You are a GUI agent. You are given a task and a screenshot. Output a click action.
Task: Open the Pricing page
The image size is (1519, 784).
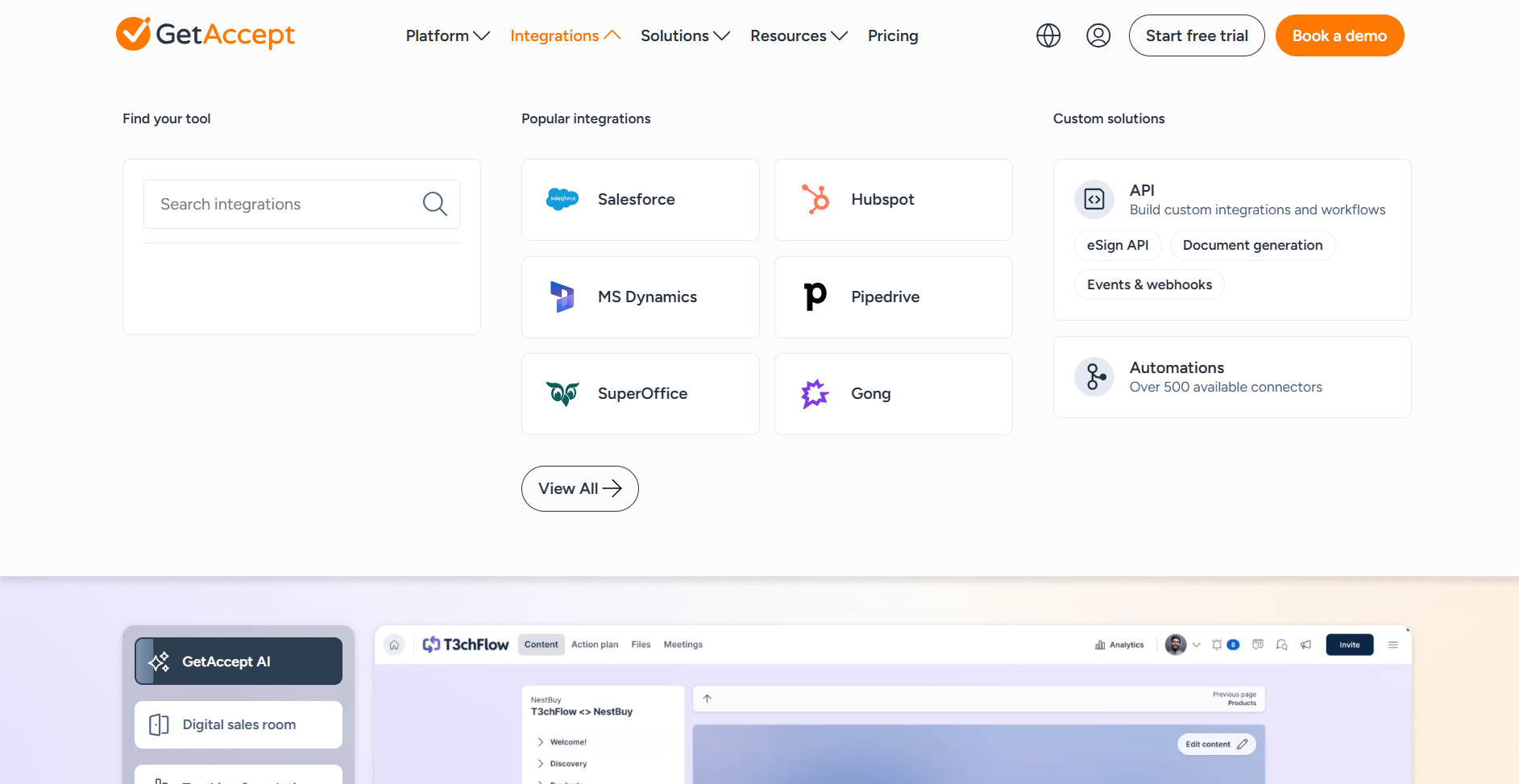[x=893, y=35]
